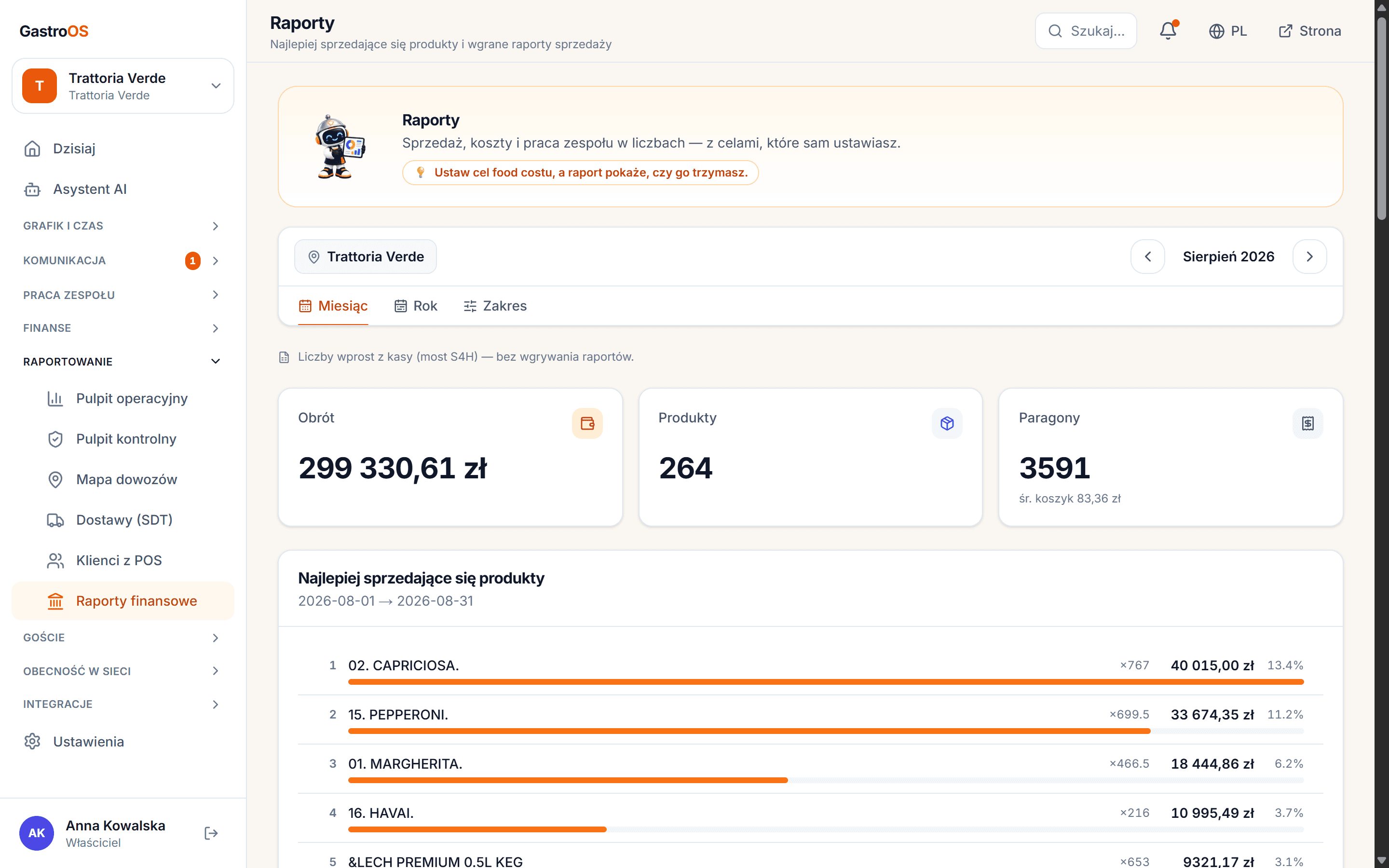Viewport: 1389px width, 868px height.
Task: Switch to the Rok tab
Action: (x=416, y=306)
